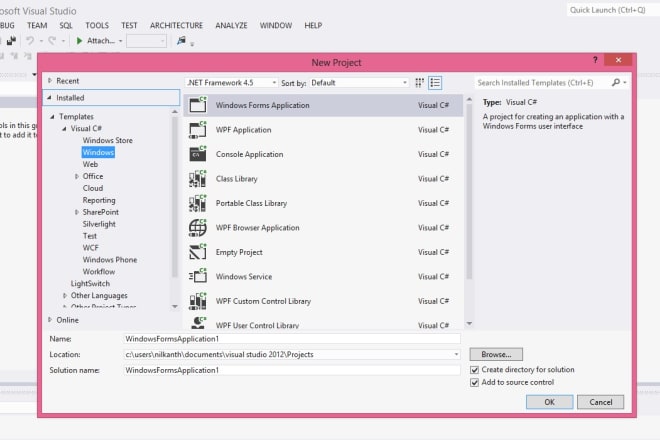The image size is (660, 440).
Task: Expand the Recent section
Action: point(50,80)
